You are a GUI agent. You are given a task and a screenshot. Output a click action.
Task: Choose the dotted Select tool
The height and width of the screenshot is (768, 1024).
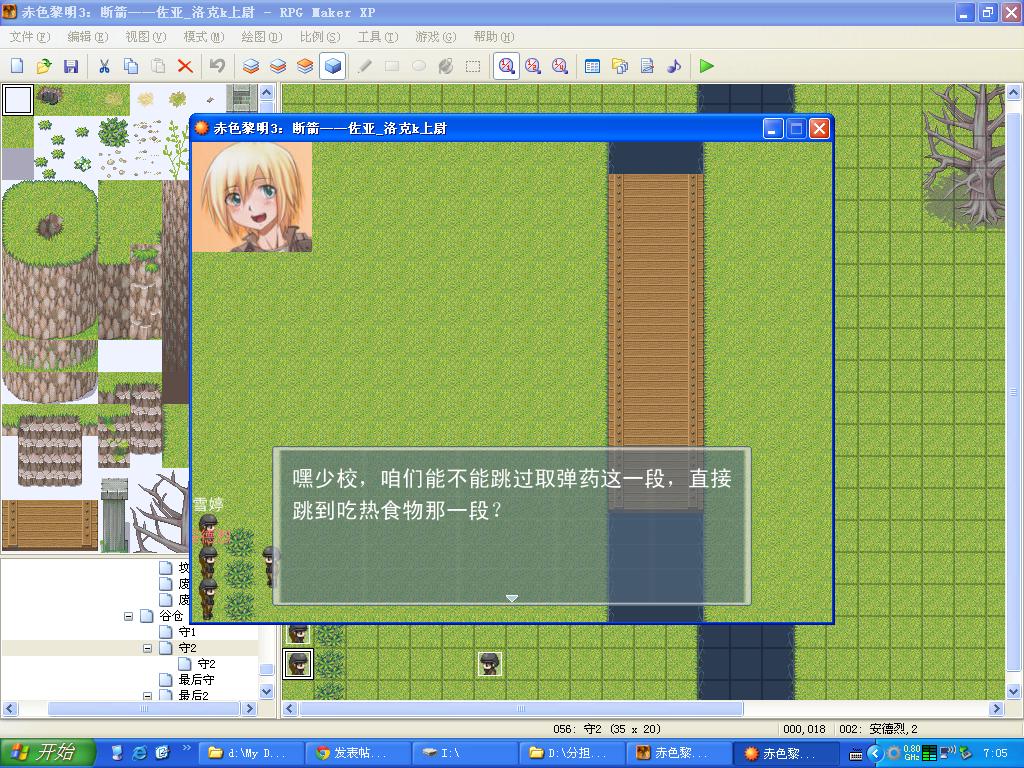pyautogui.click(x=473, y=66)
